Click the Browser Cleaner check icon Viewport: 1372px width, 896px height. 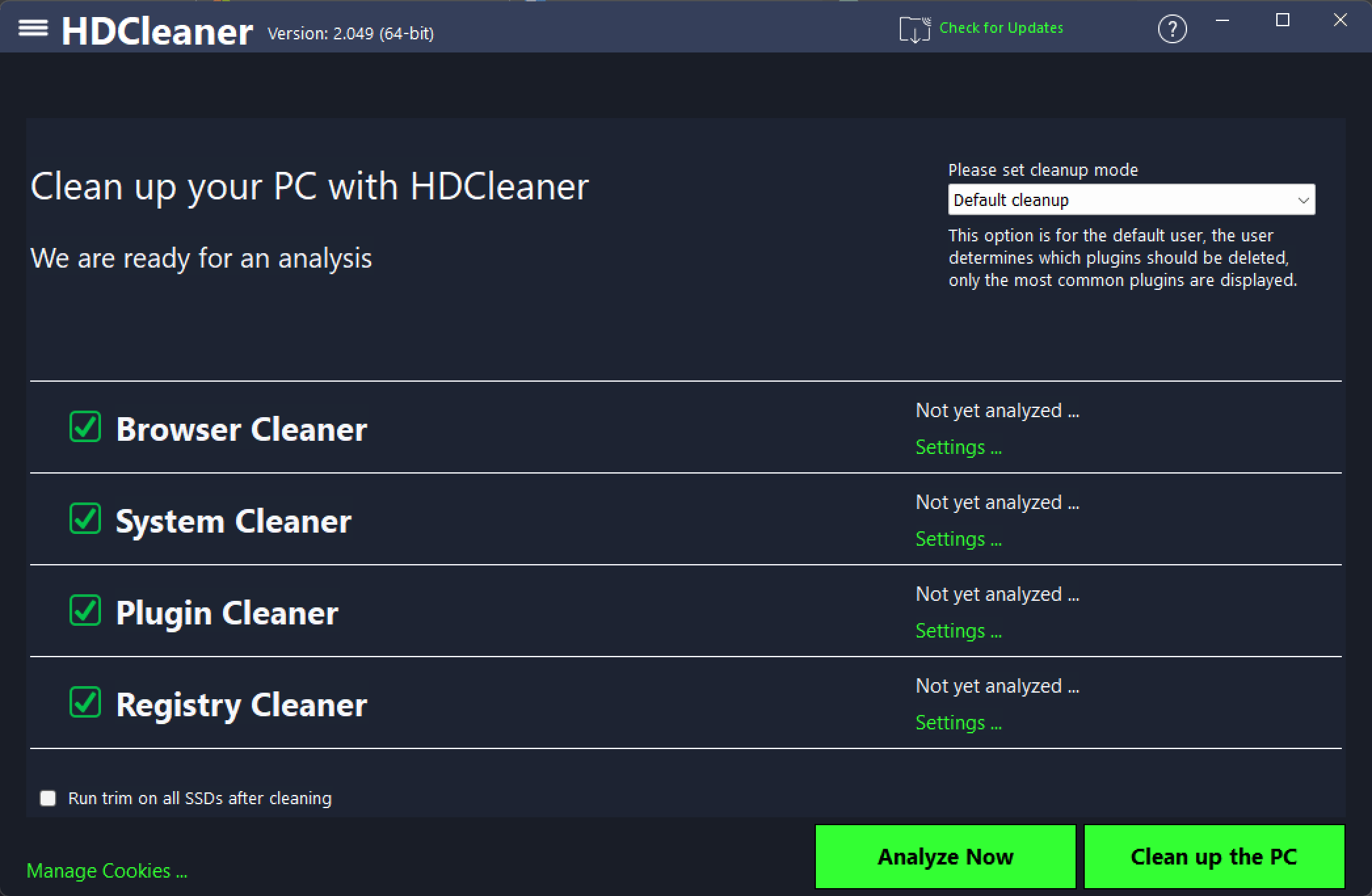click(x=85, y=428)
